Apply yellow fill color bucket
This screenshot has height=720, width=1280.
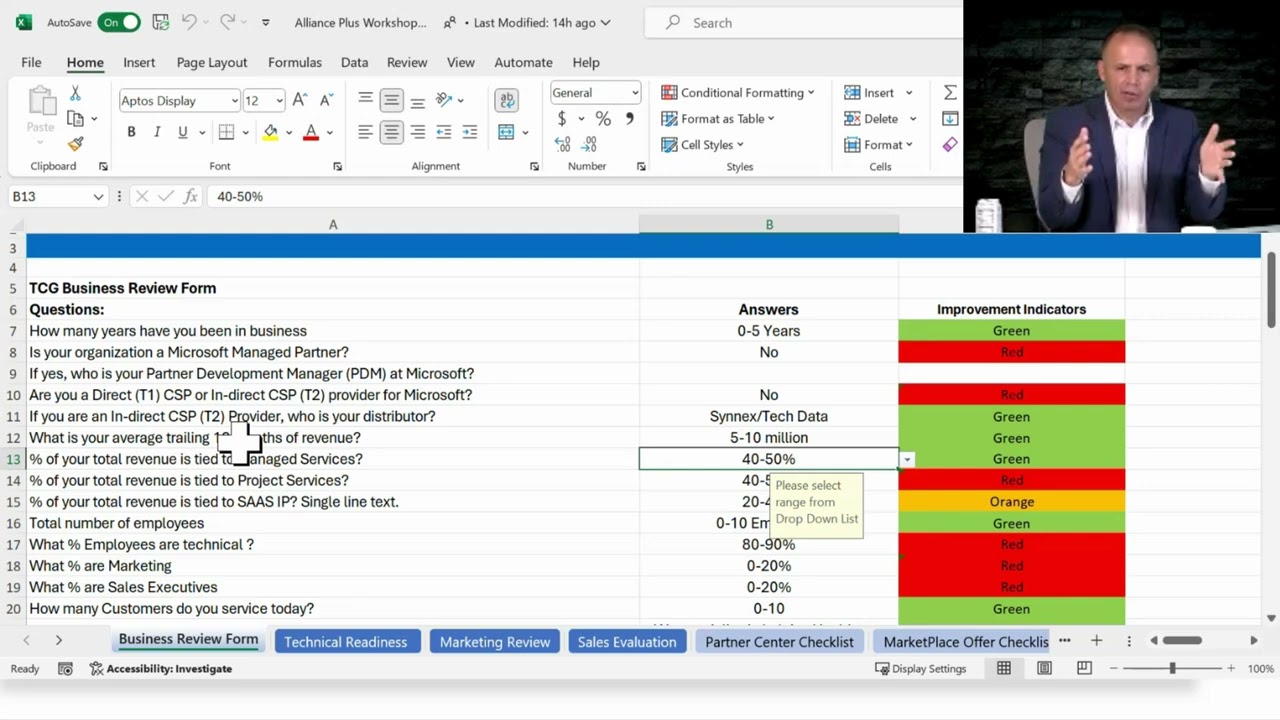coord(270,132)
